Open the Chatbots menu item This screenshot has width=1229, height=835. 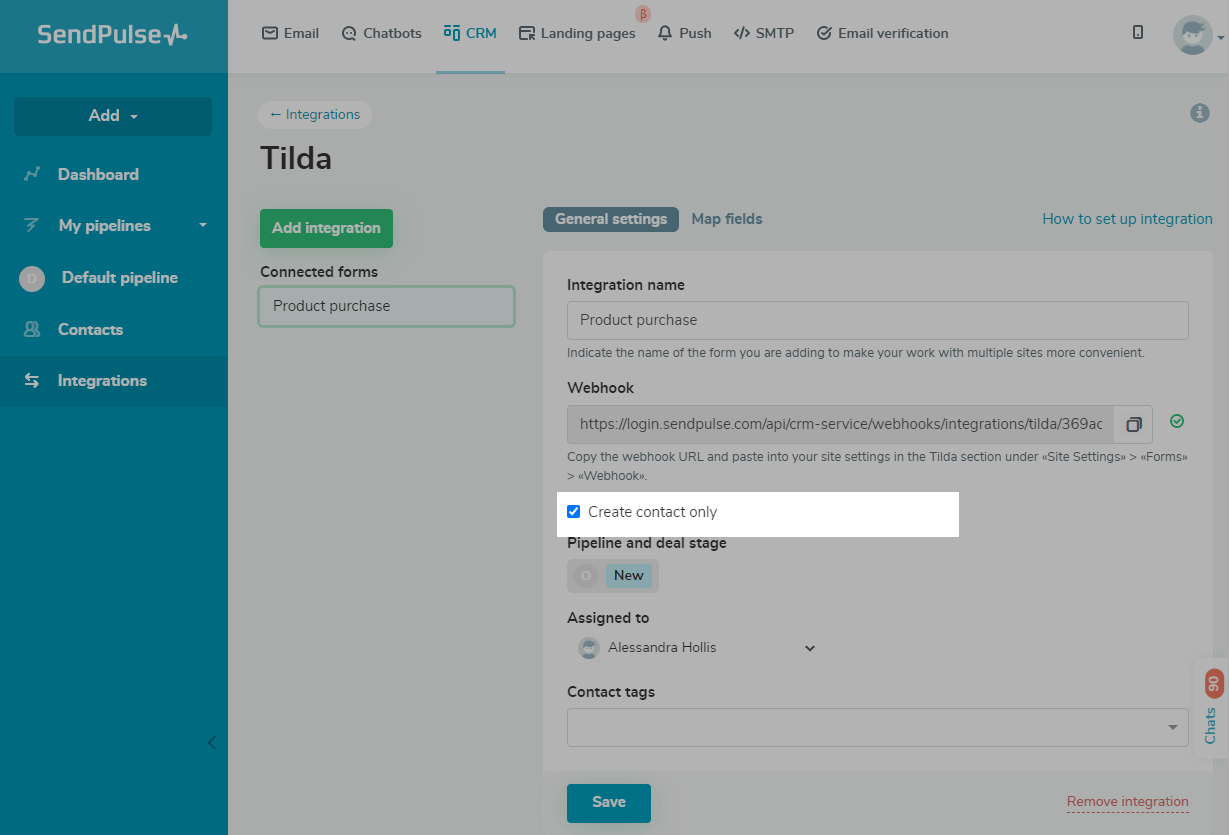tap(381, 33)
